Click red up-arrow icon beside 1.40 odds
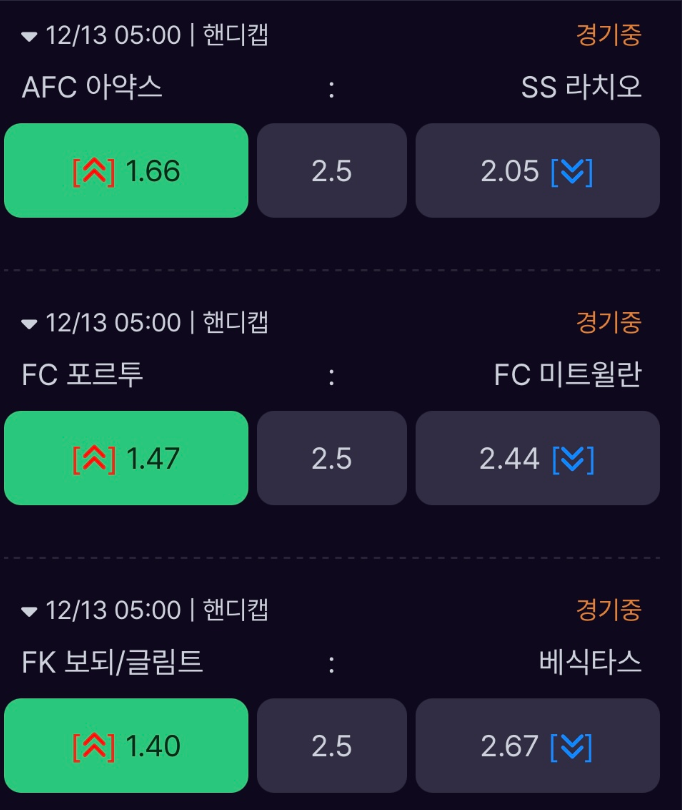 click(x=94, y=746)
